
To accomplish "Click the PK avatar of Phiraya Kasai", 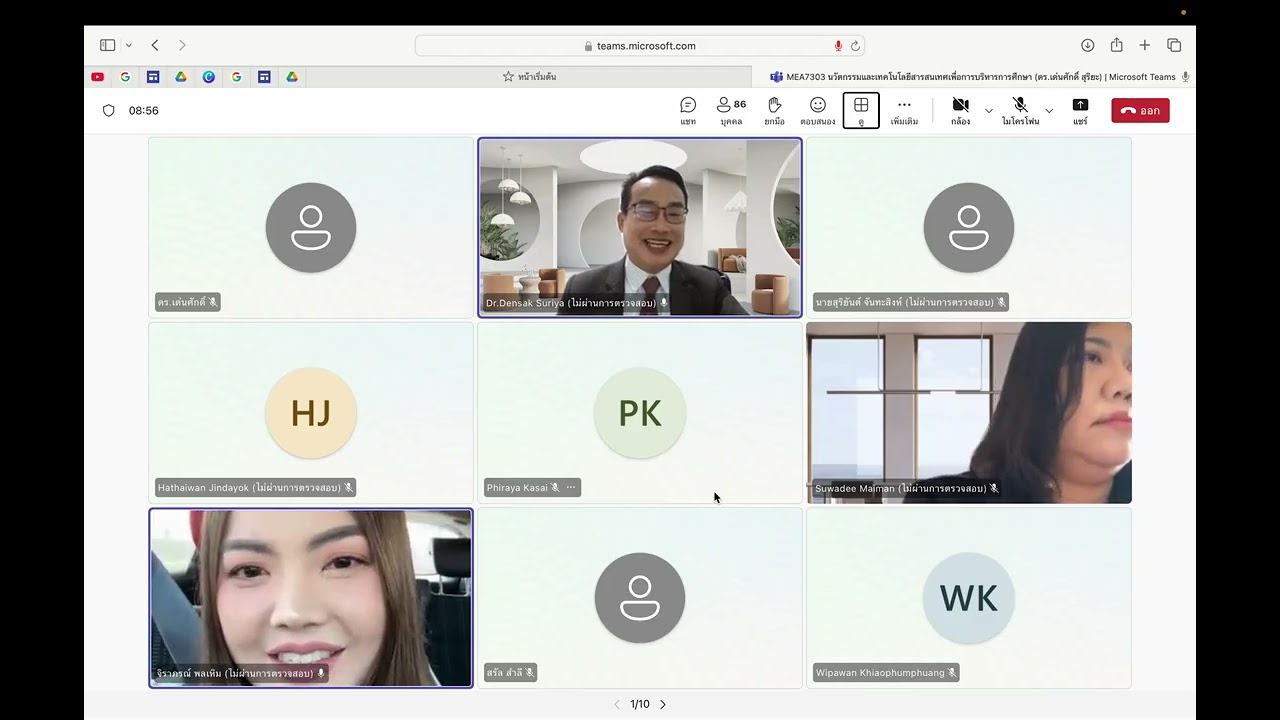I will pos(640,413).
